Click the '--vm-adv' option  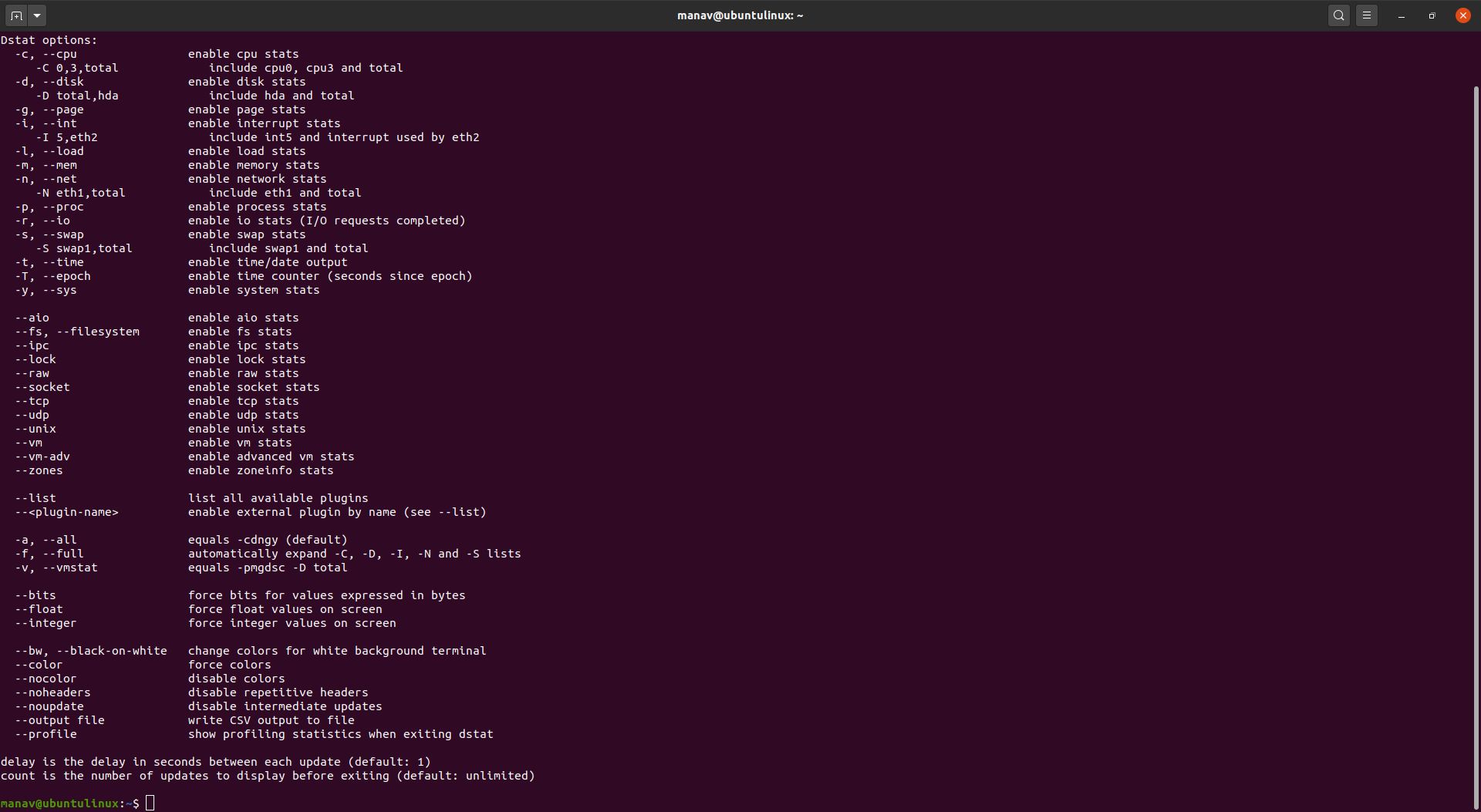click(42, 457)
